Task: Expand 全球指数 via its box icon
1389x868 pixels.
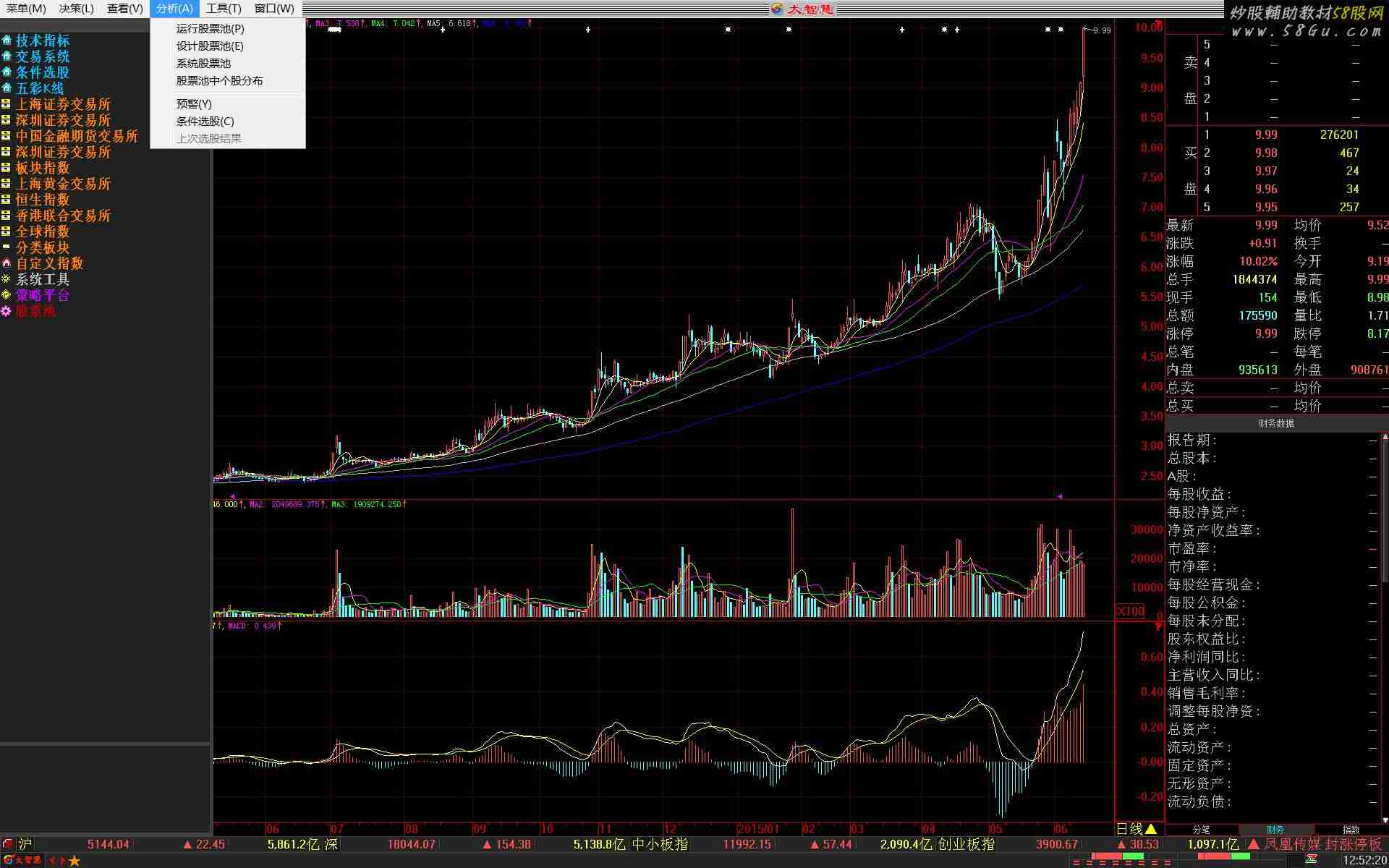Action: [x=7, y=231]
